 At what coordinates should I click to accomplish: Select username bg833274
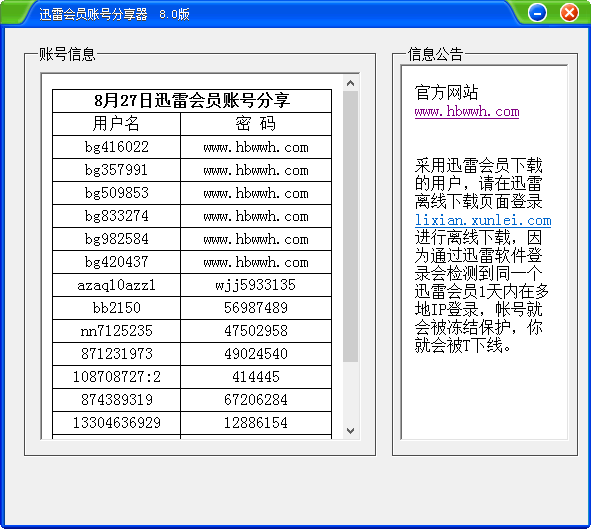tap(116, 216)
